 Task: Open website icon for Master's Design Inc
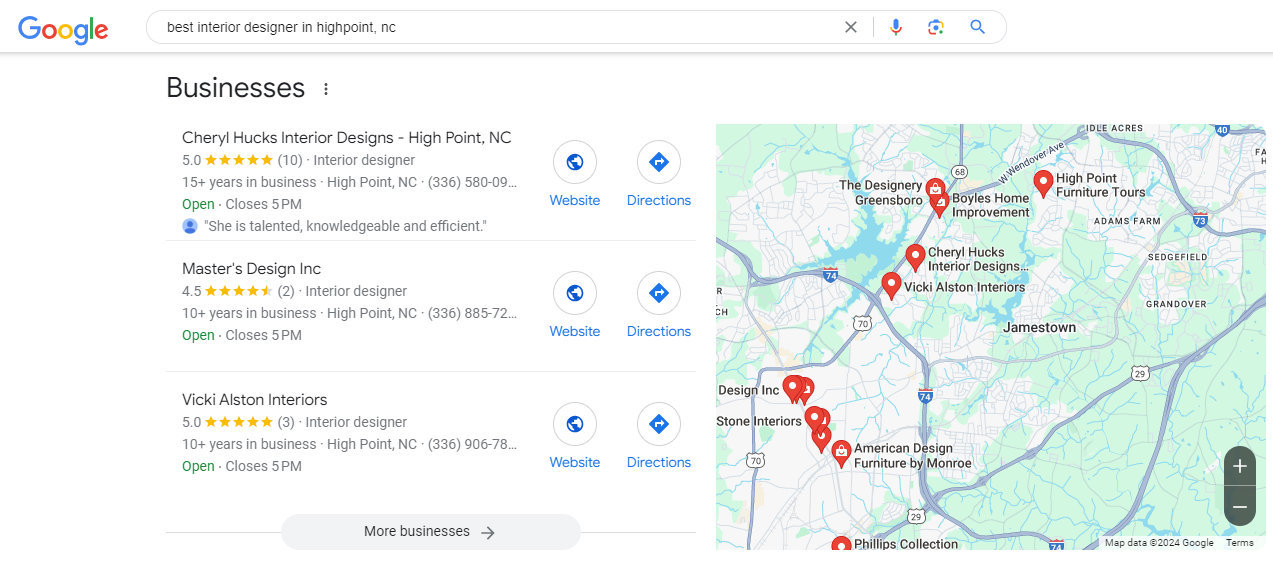click(575, 293)
